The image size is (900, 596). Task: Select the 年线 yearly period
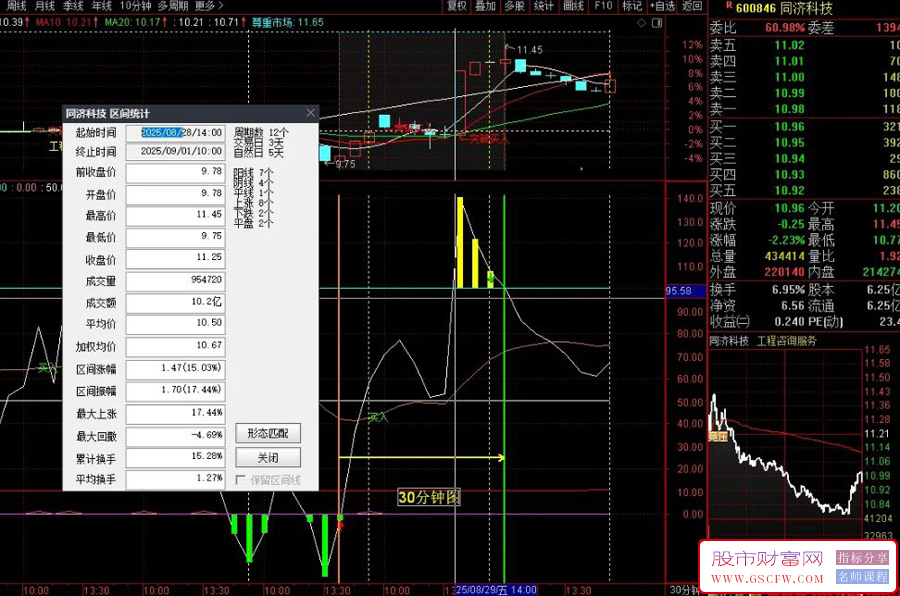pos(102,6)
